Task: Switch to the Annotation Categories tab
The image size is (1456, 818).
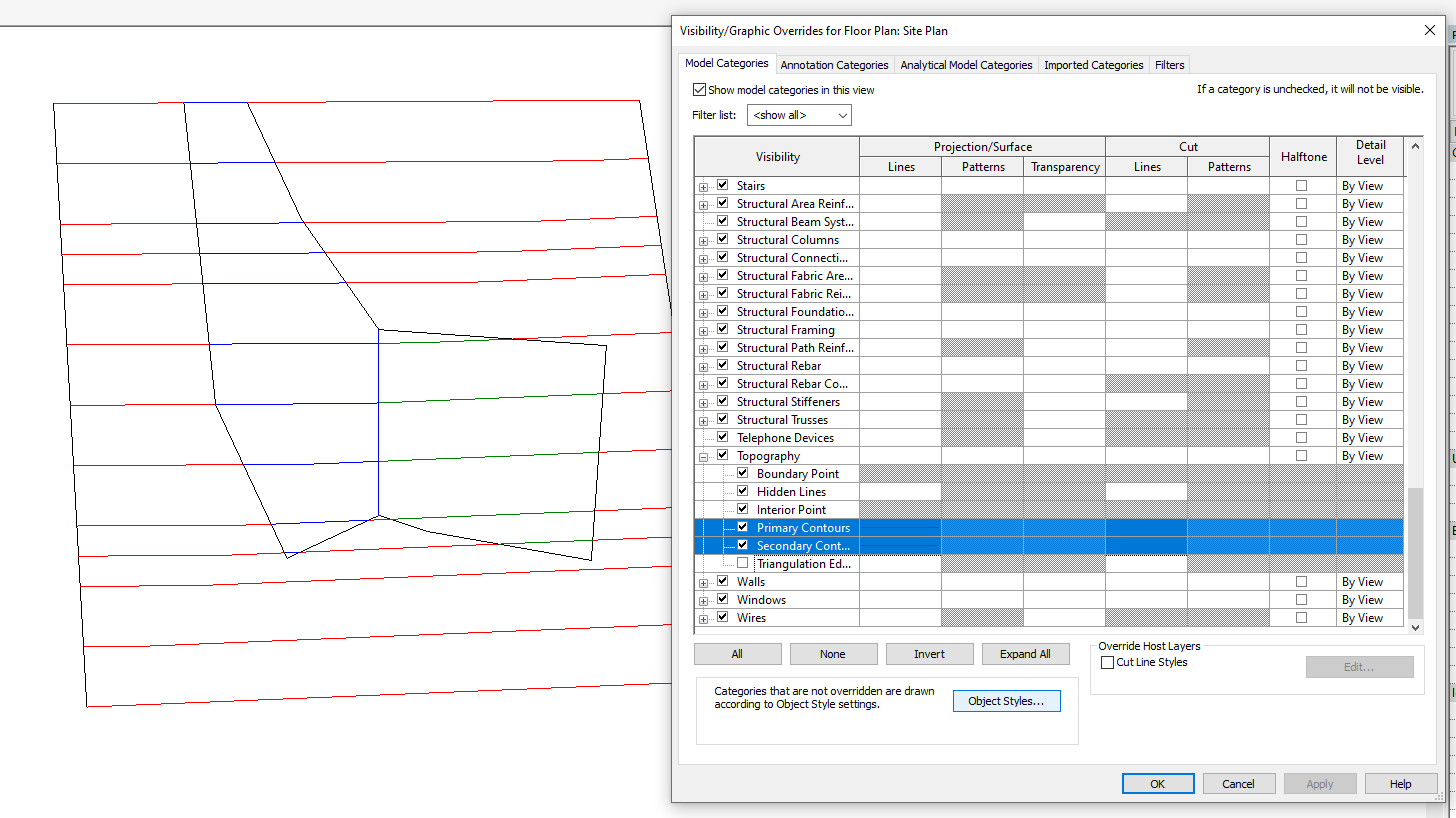Action: pyautogui.click(x=834, y=65)
